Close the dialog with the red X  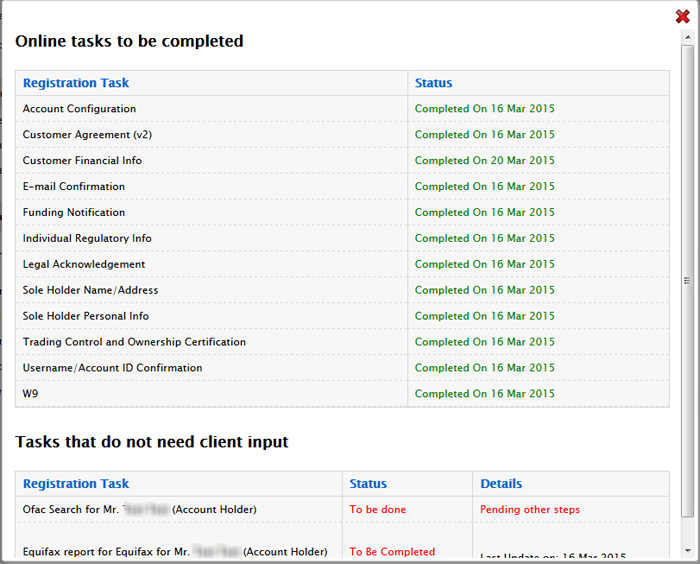coord(683,16)
